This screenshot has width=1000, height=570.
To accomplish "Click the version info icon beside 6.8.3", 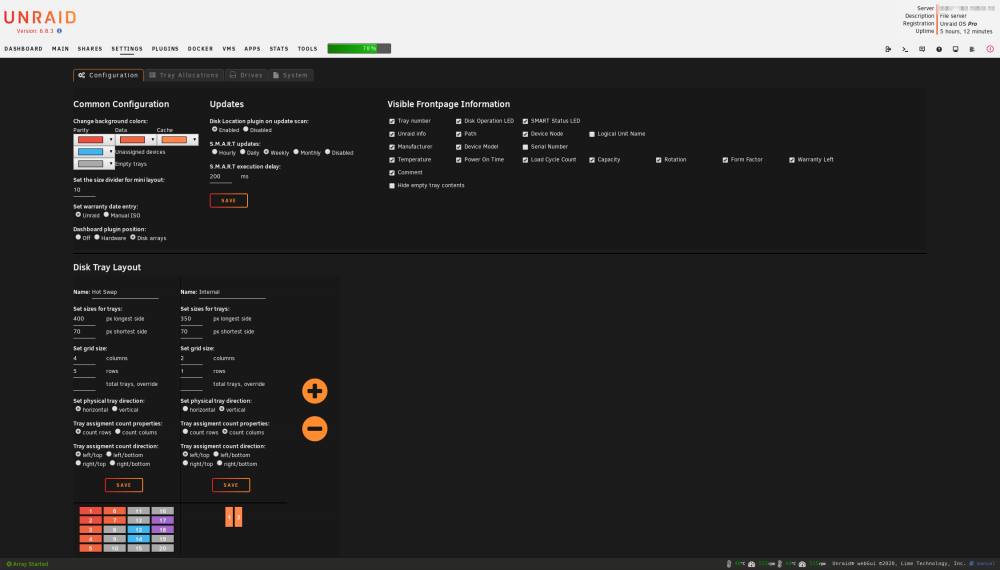I will coord(59,31).
